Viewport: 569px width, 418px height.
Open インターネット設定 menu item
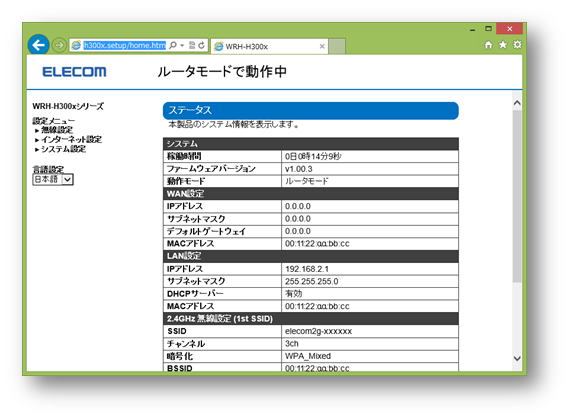(x=71, y=139)
